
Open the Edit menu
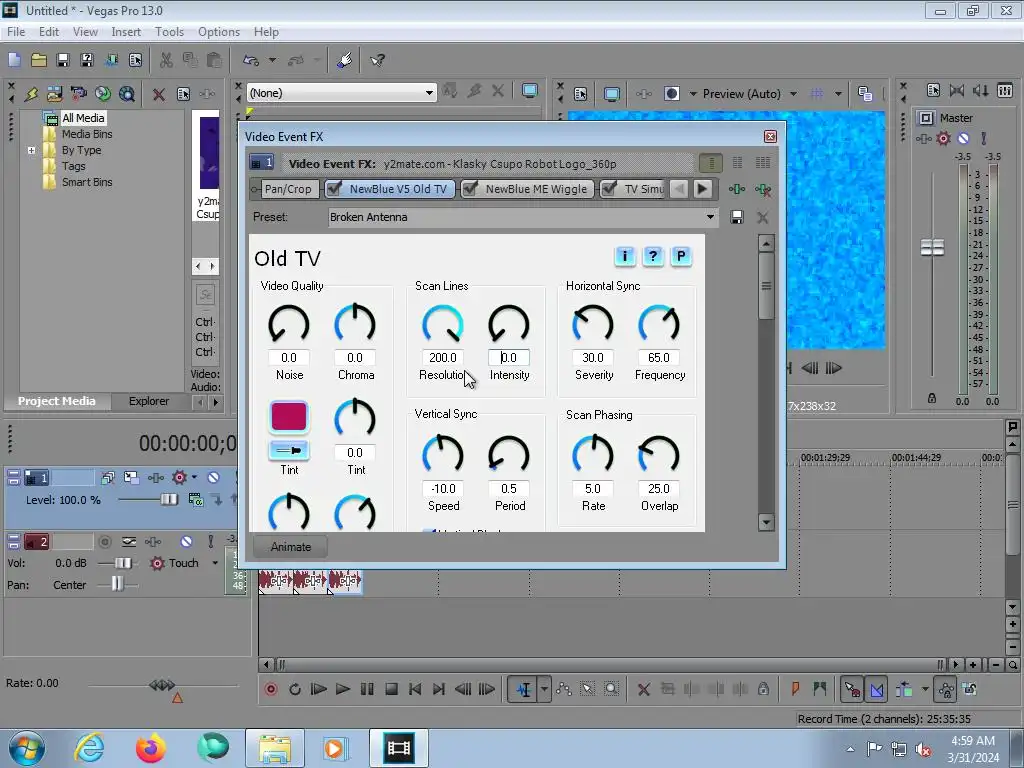[x=49, y=32]
